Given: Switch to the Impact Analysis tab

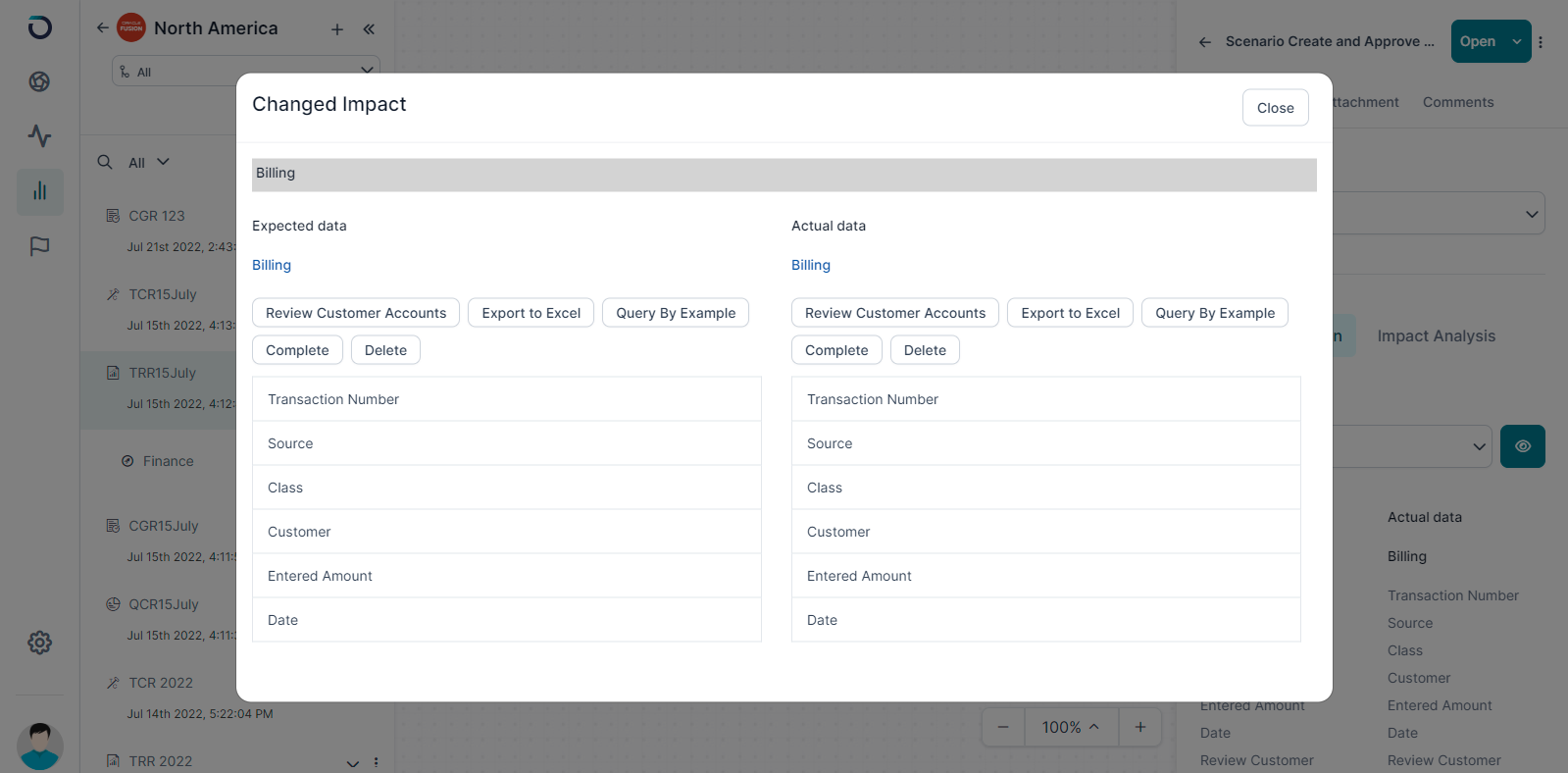Looking at the screenshot, I should (x=1437, y=335).
